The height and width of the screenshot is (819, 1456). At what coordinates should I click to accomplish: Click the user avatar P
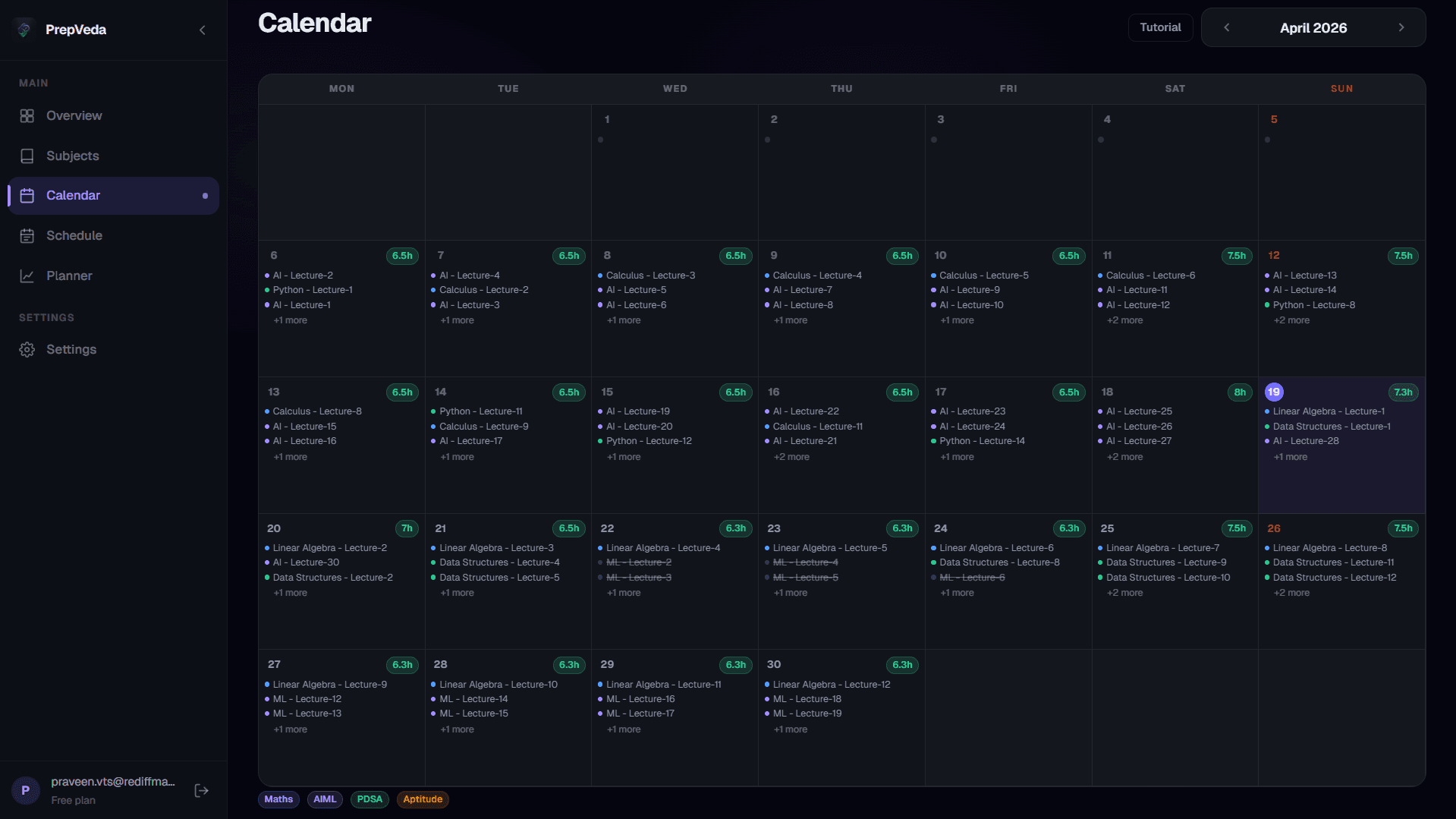point(25,790)
